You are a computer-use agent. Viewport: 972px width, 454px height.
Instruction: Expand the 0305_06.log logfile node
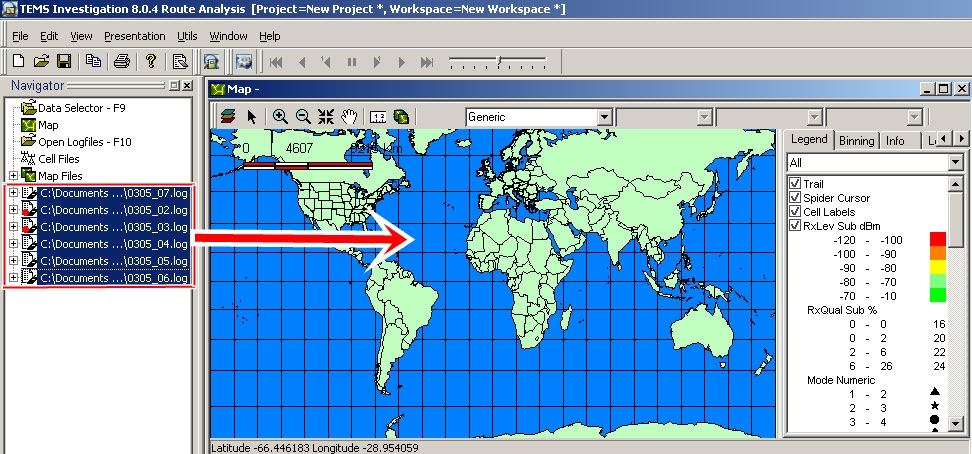(x=14, y=278)
